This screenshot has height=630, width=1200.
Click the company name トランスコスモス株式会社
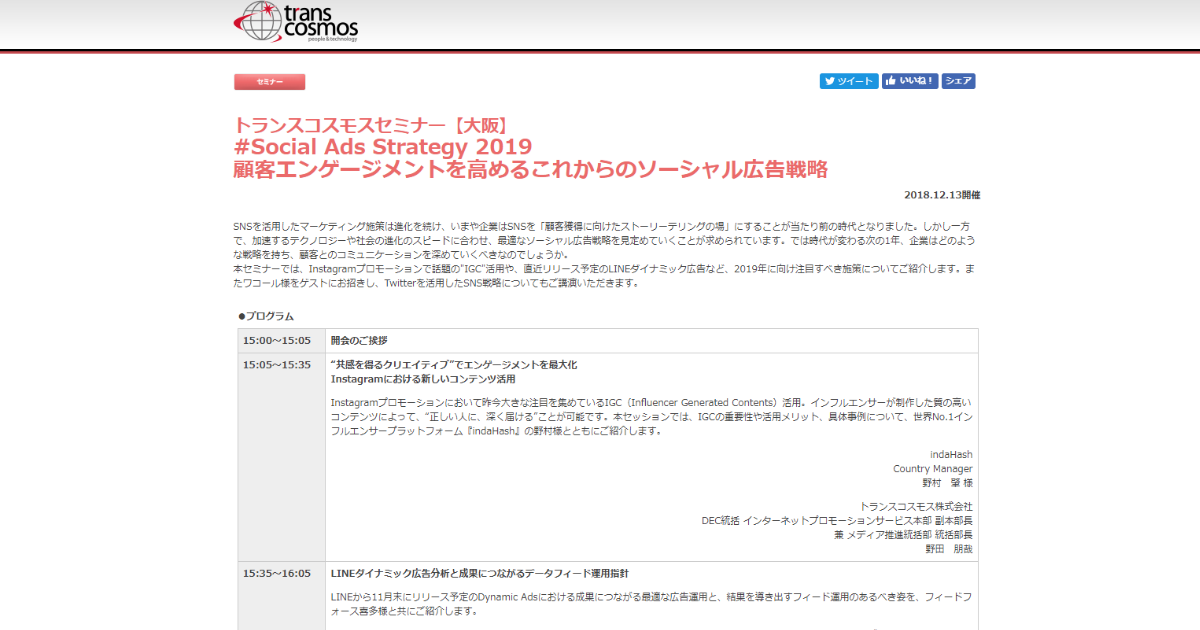tap(916, 507)
